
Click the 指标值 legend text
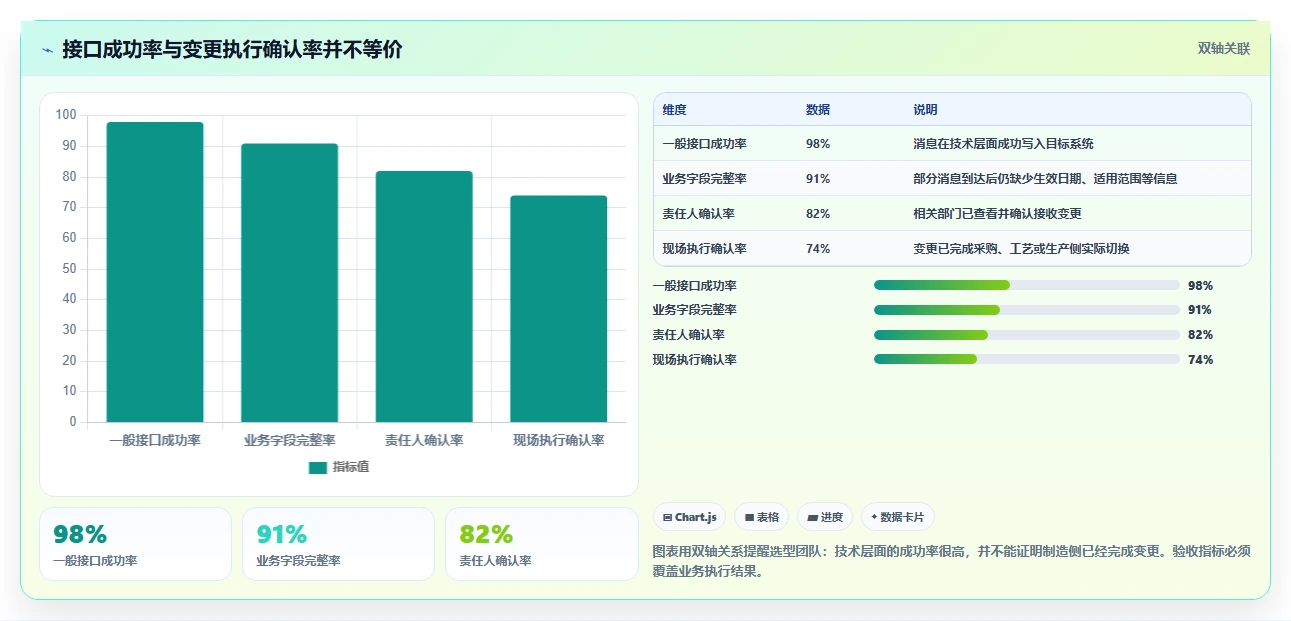click(x=351, y=467)
